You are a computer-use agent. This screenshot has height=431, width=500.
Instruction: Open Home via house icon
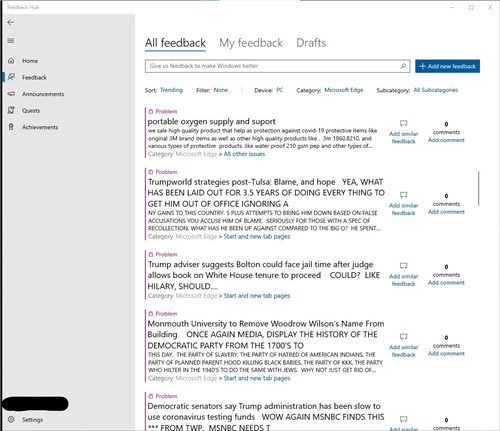pyautogui.click(x=11, y=61)
